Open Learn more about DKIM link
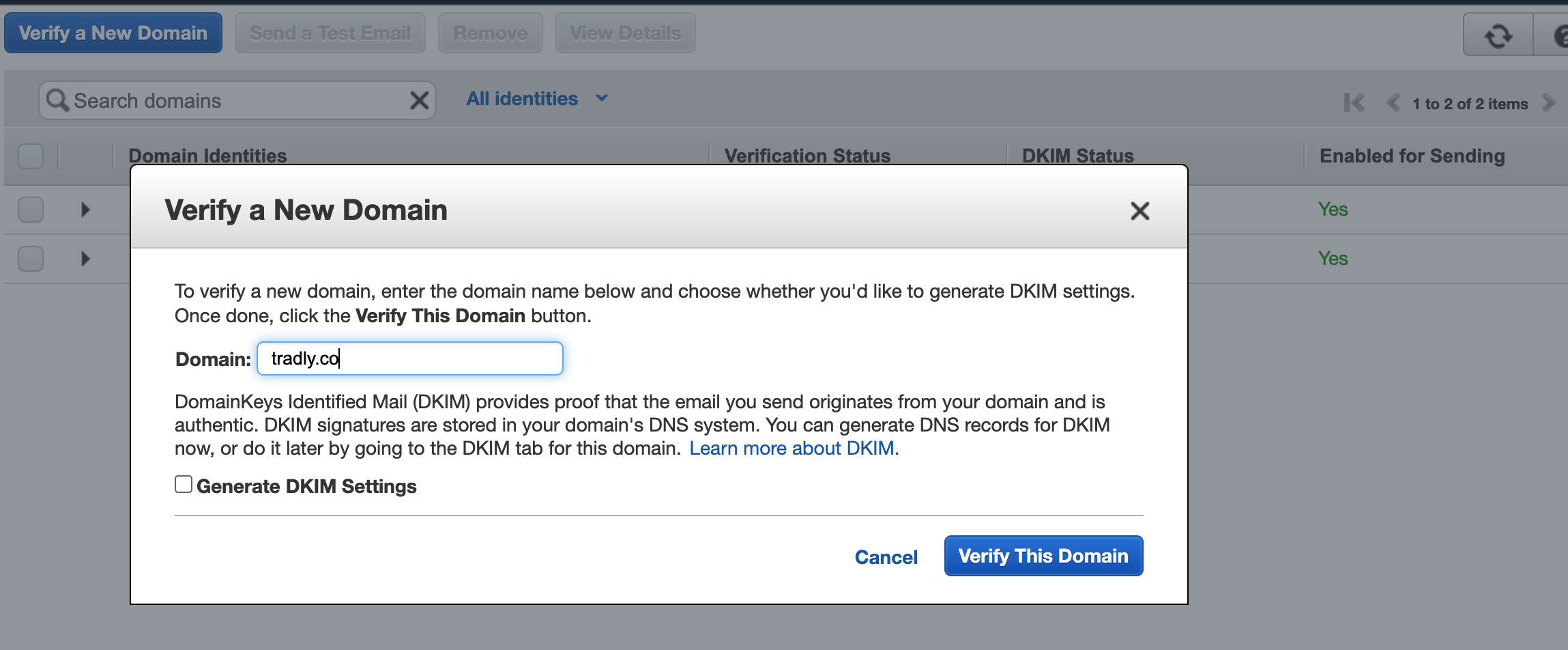This screenshot has height=650, width=1568. [794, 449]
